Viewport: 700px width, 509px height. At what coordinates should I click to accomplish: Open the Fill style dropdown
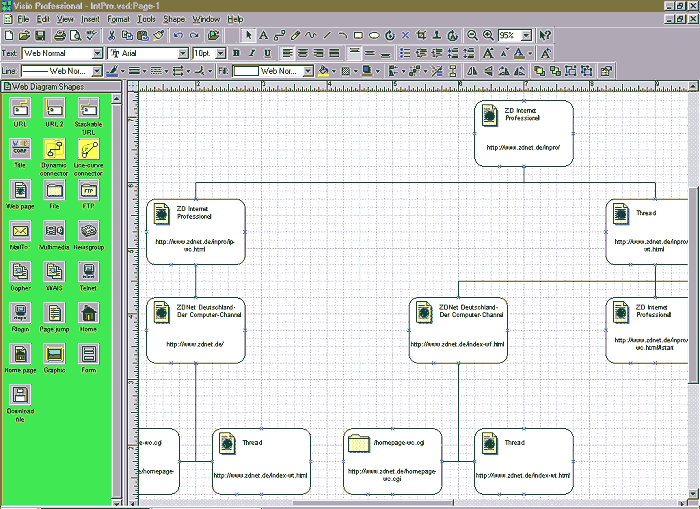[308, 71]
